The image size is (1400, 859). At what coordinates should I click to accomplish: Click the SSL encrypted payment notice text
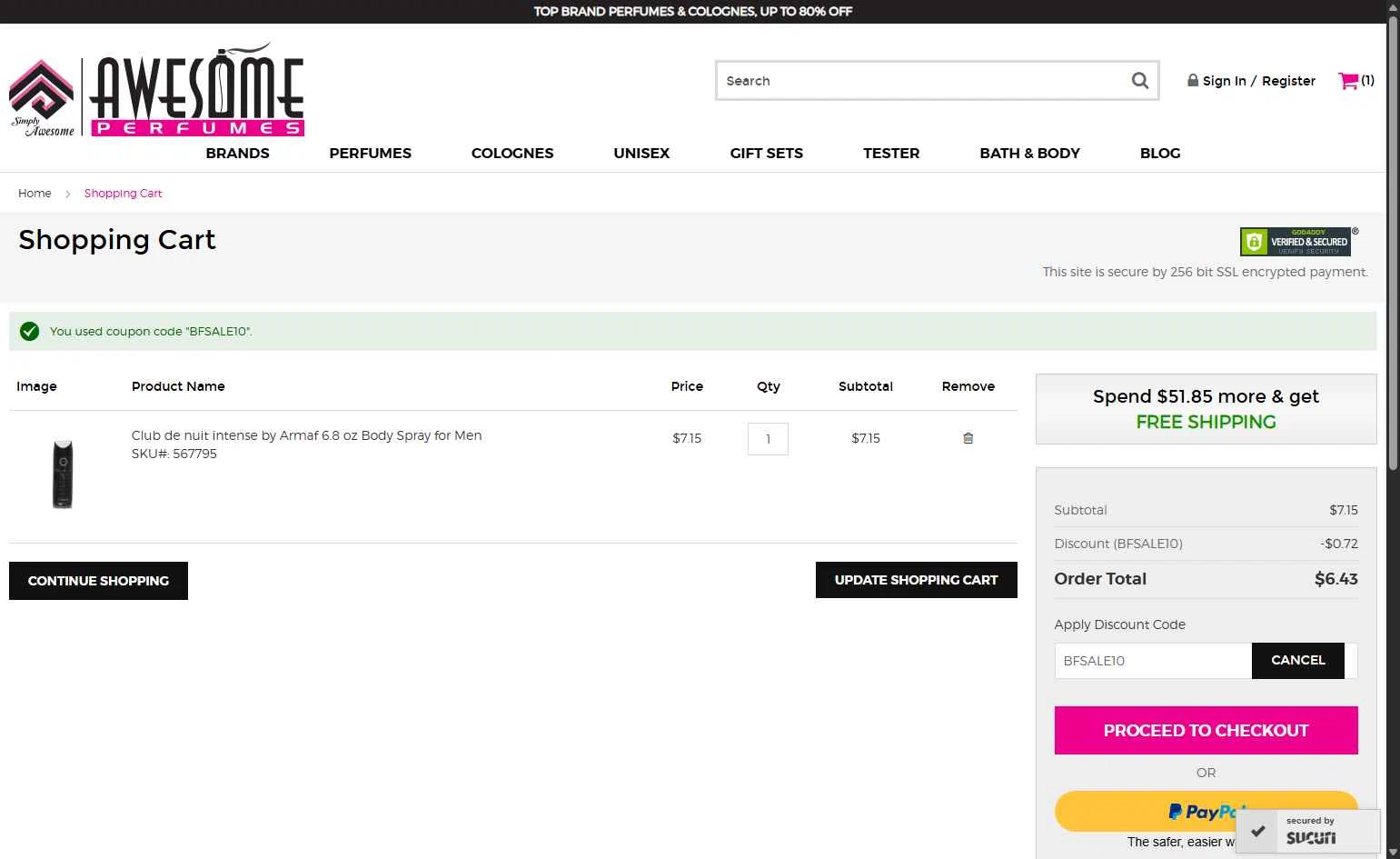(1206, 272)
